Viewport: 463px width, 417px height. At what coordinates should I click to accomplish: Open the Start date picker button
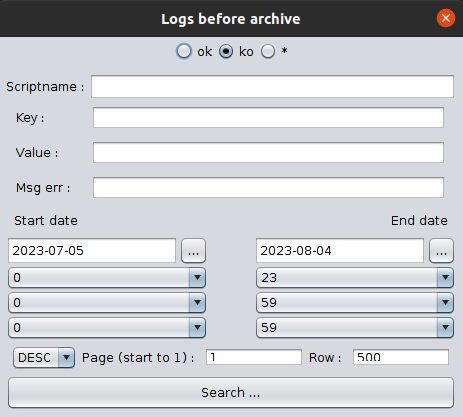click(x=193, y=251)
